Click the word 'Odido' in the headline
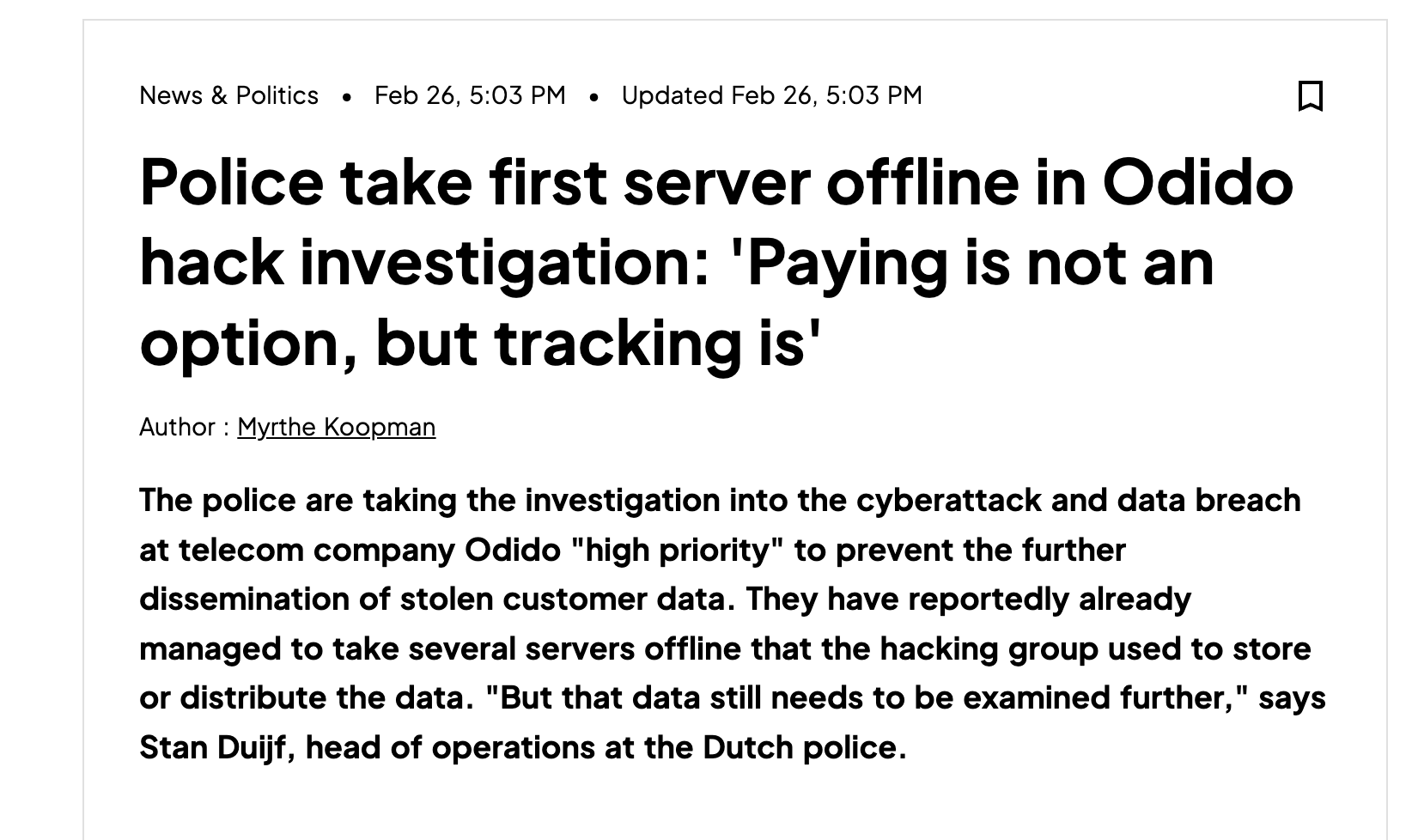The width and height of the screenshot is (1412, 840). coord(1197,183)
